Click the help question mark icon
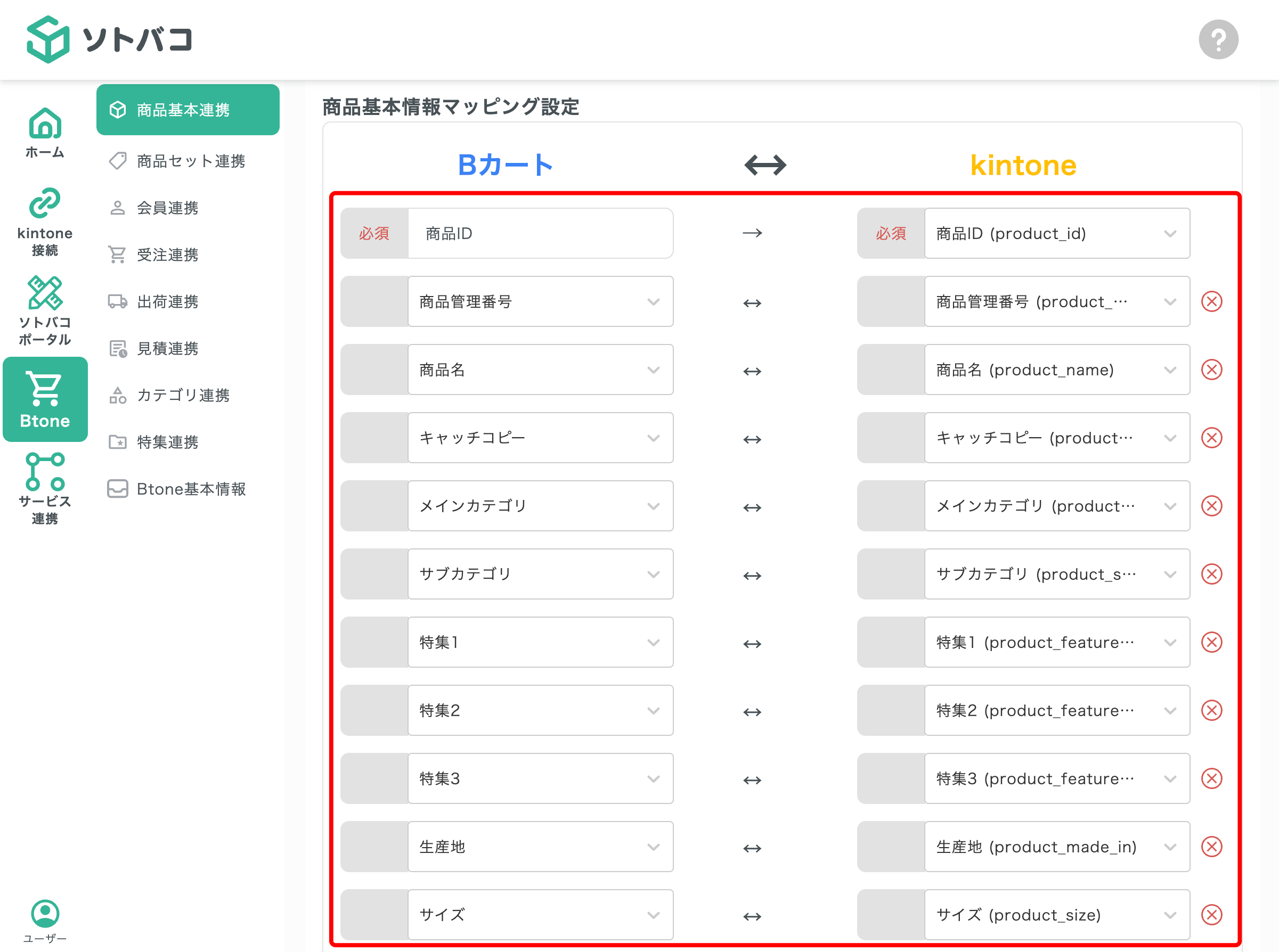 click(1218, 39)
